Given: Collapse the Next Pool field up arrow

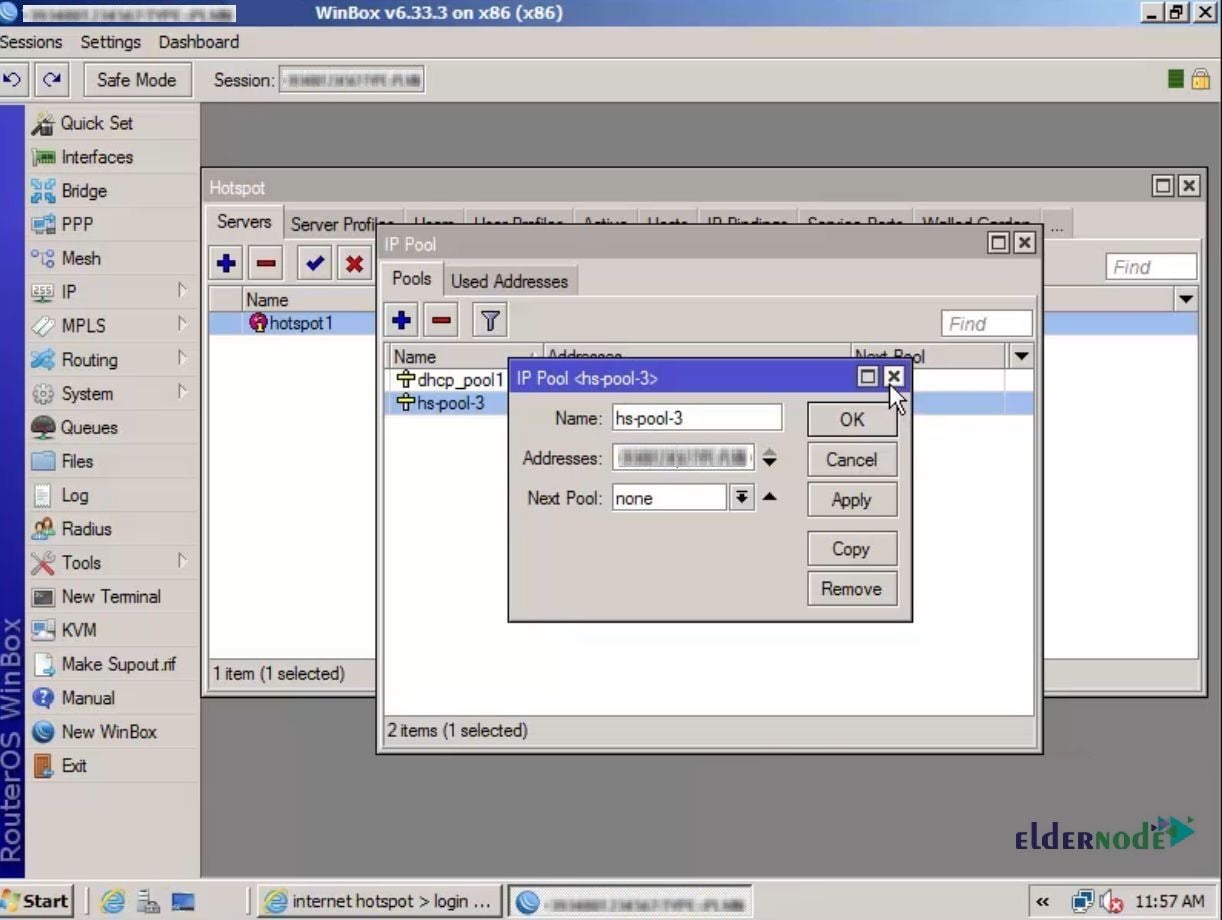Looking at the screenshot, I should [x=769, y=497].
